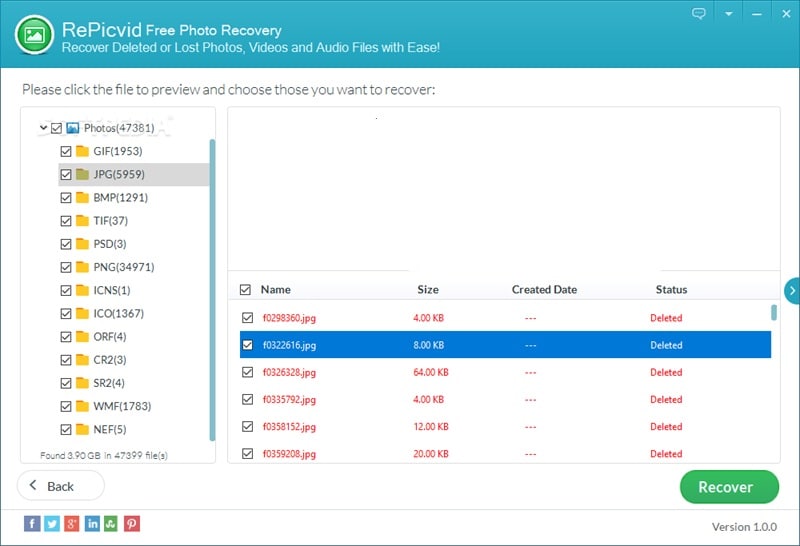Click the NEF folder icon
The image size is (800, 546).
tap(82, 429)
